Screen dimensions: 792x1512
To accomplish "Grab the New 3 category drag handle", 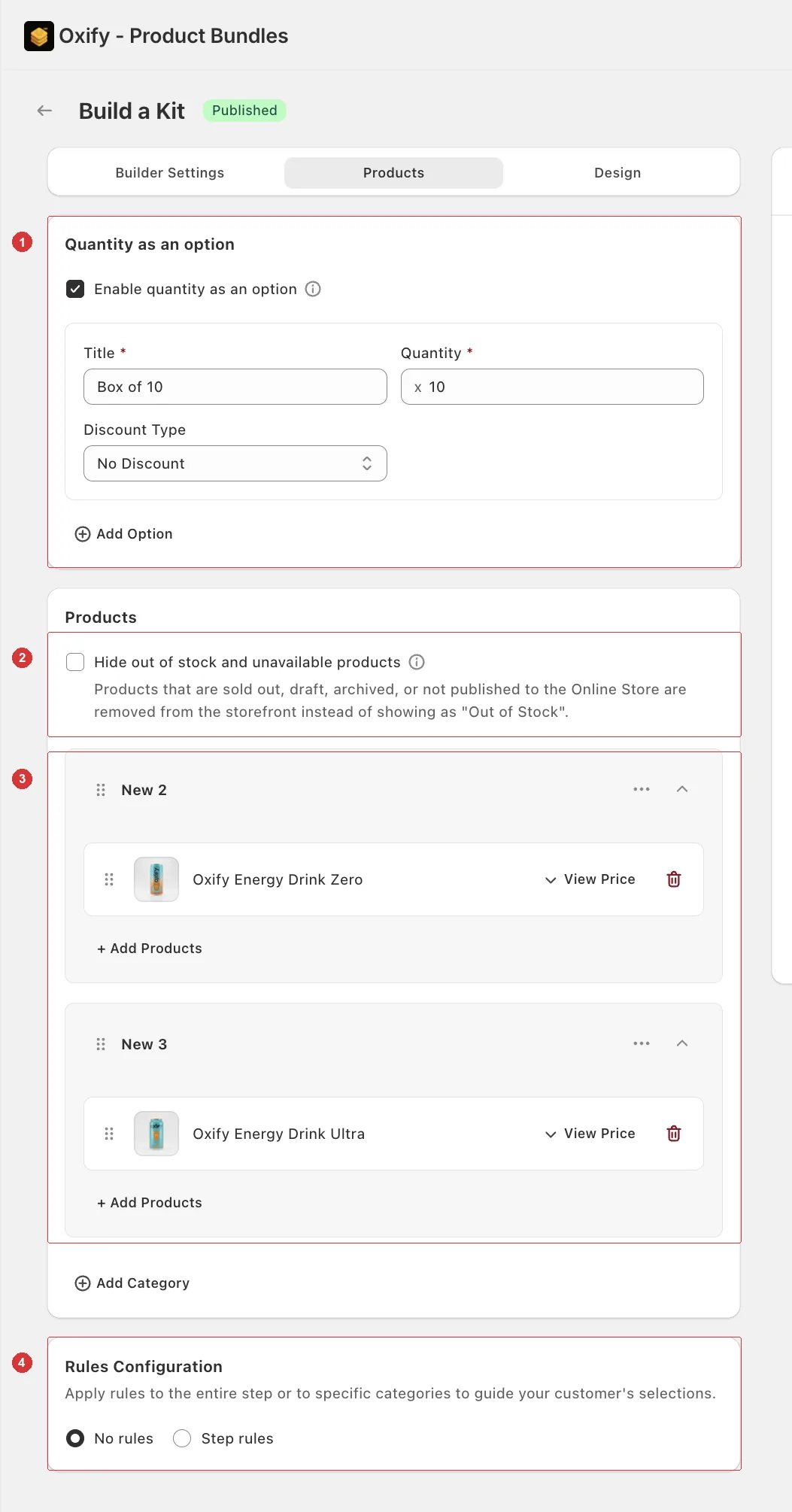I will pyautogui.click(x=101, y=1044).
